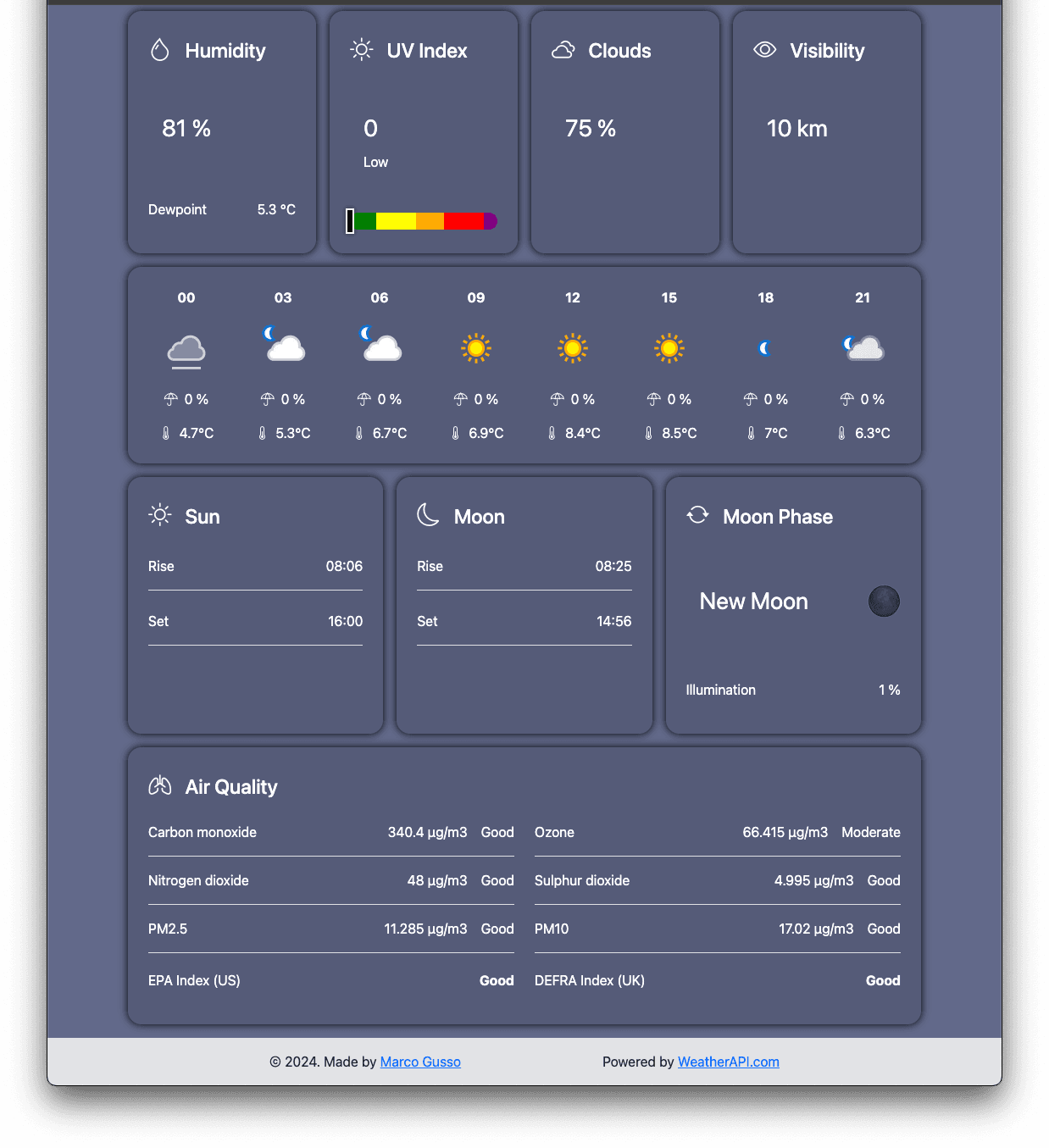
Task: Open the WeatherAPI.com link
Action: click(x=728, y=1062)
